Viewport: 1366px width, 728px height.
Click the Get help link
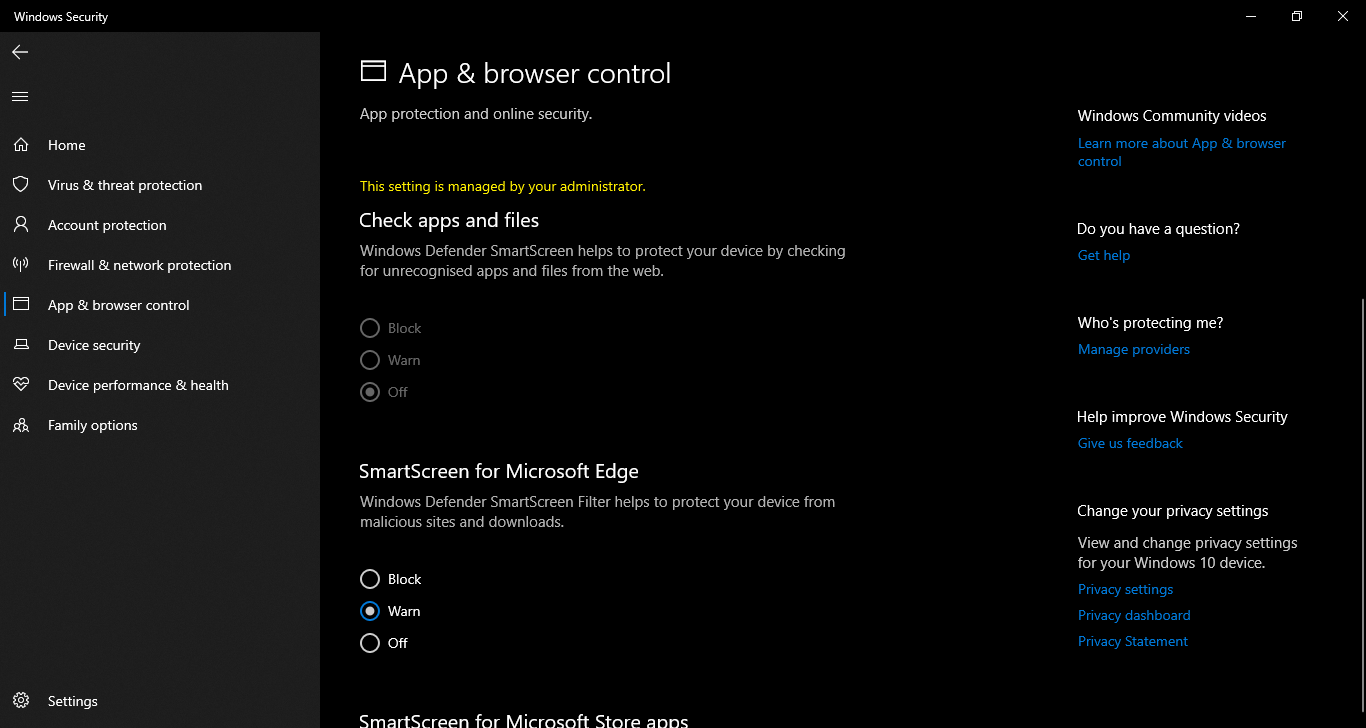click(1104, 255)
